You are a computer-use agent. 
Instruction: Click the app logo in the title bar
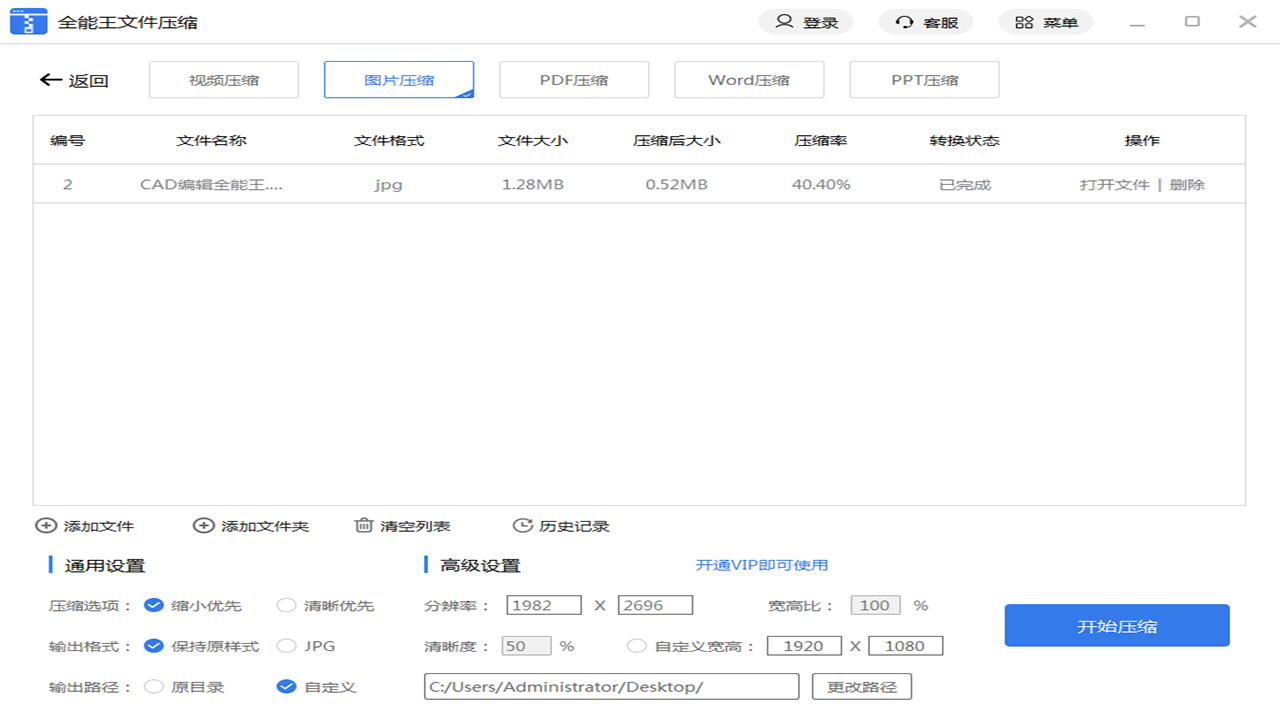point(29,20)
